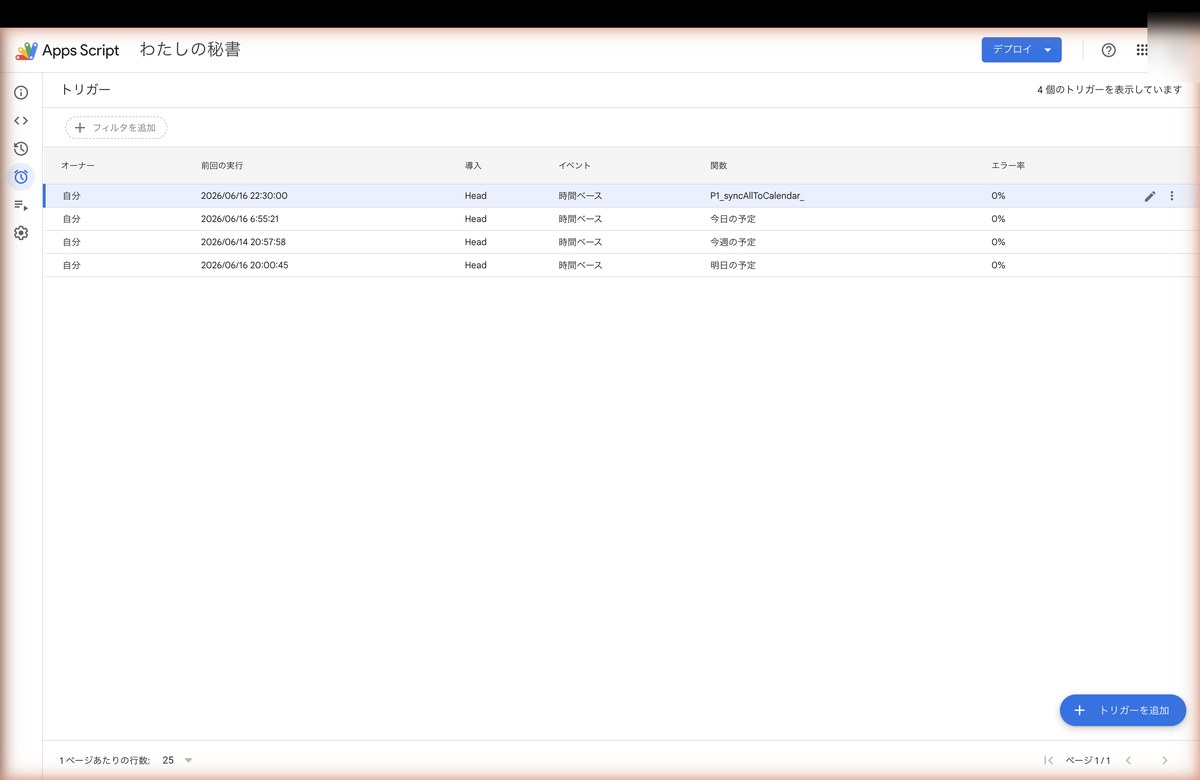Click 時間ベース cell in 今日の予定 row

(x=580, y=219)
